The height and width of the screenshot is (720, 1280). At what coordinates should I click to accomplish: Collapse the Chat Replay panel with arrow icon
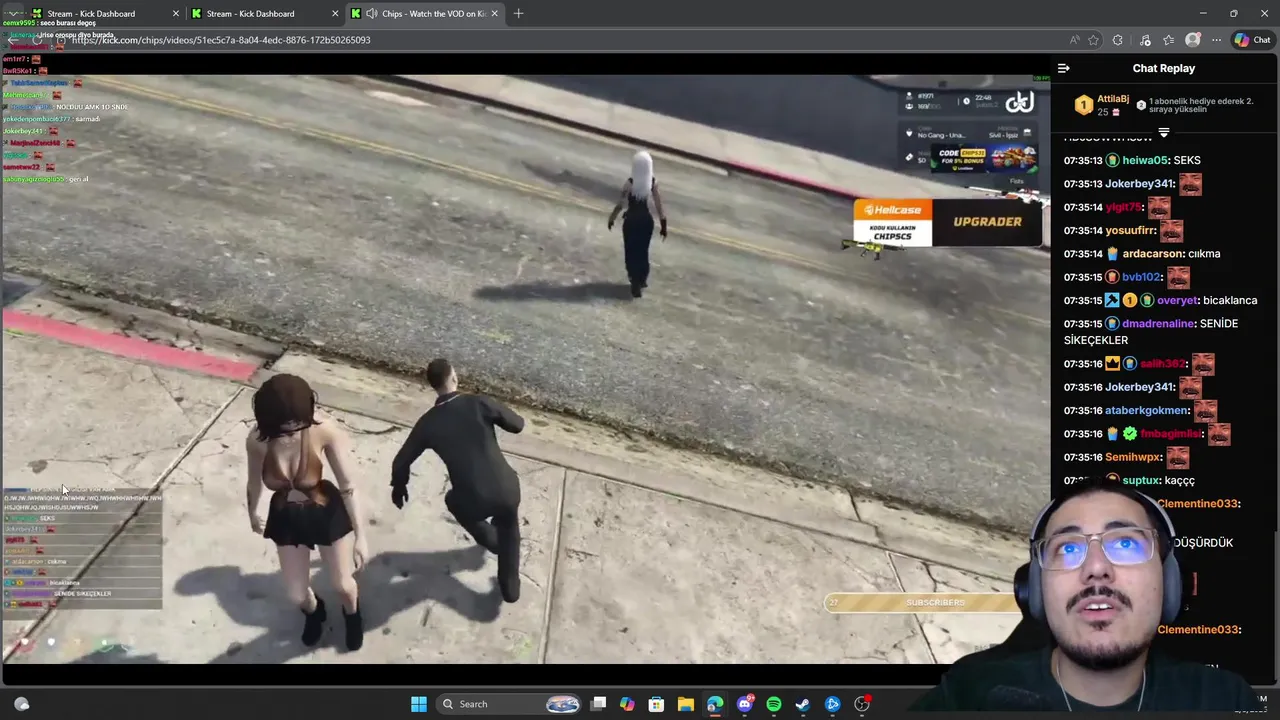point(1063,68)
